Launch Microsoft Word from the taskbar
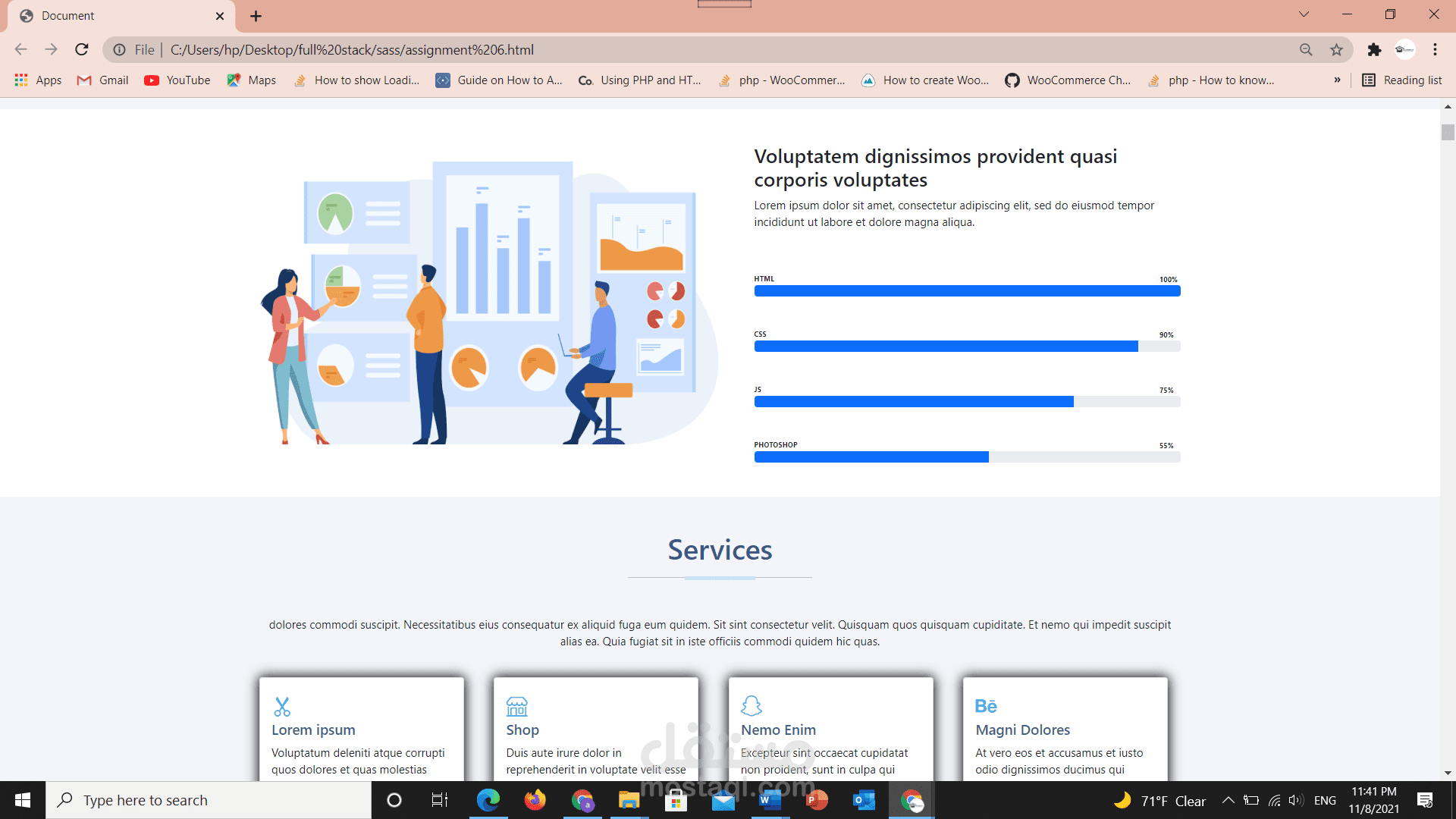 point(770,800)
